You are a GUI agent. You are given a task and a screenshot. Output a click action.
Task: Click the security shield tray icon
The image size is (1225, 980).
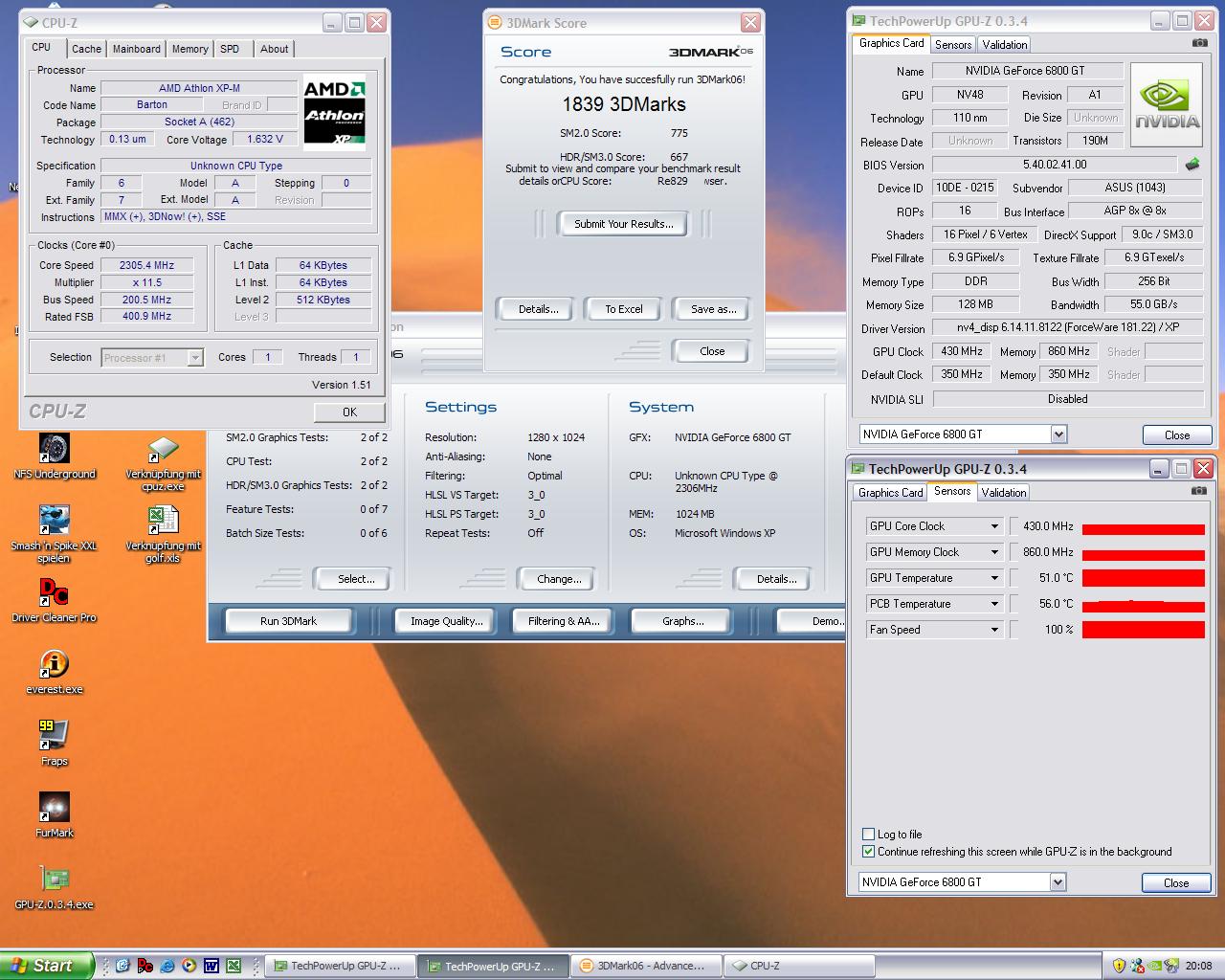click(x=1119, y=966)
